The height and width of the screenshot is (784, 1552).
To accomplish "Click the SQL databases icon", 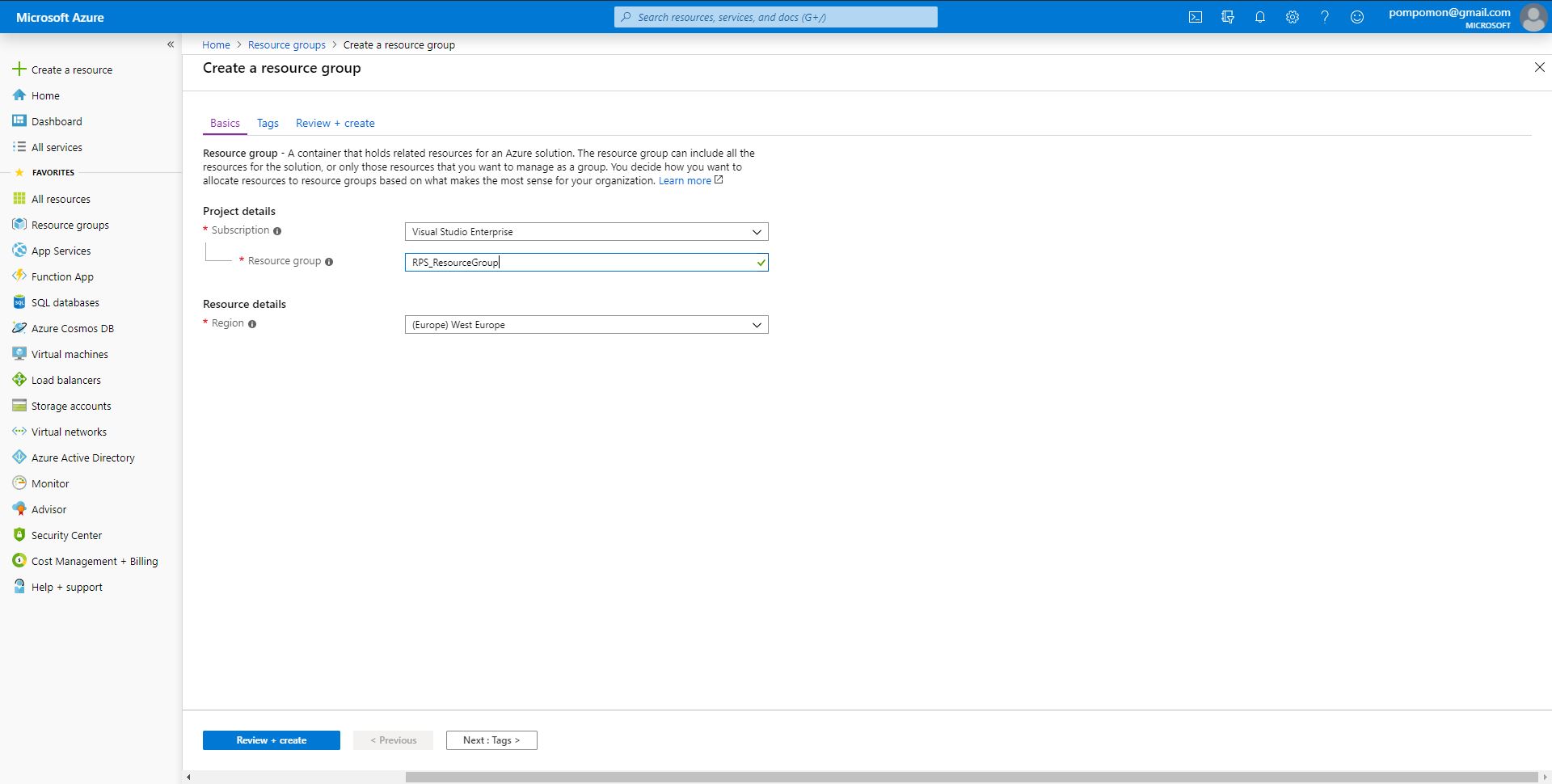I will pos(19,302).
